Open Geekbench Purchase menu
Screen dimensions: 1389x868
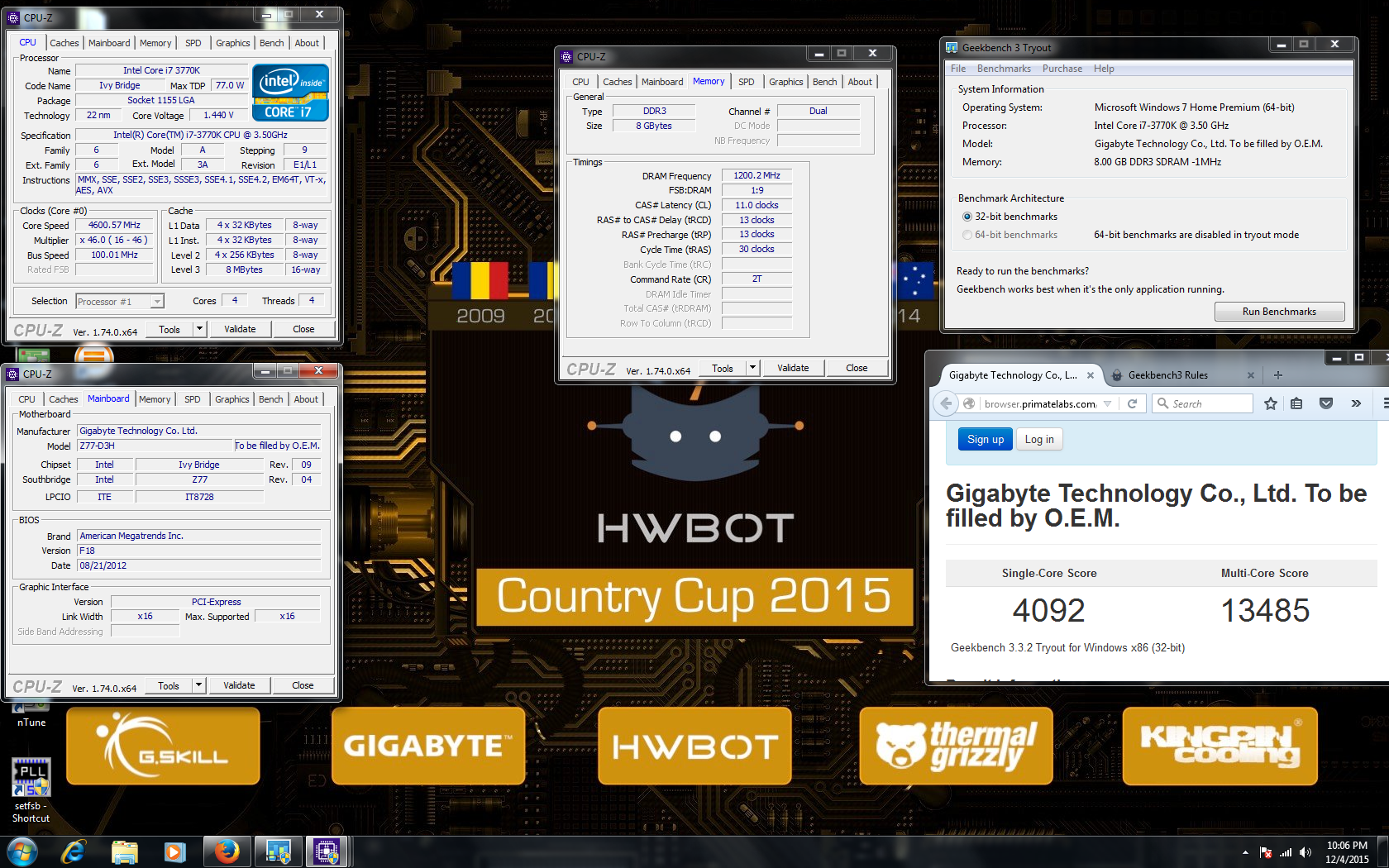coord(1062,69)
